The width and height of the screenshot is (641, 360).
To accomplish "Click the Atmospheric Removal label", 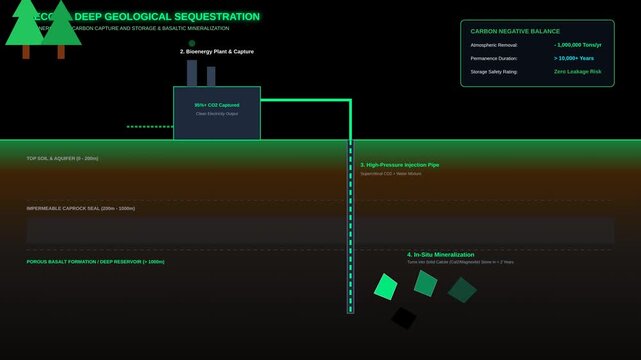I will coord(494,45).
